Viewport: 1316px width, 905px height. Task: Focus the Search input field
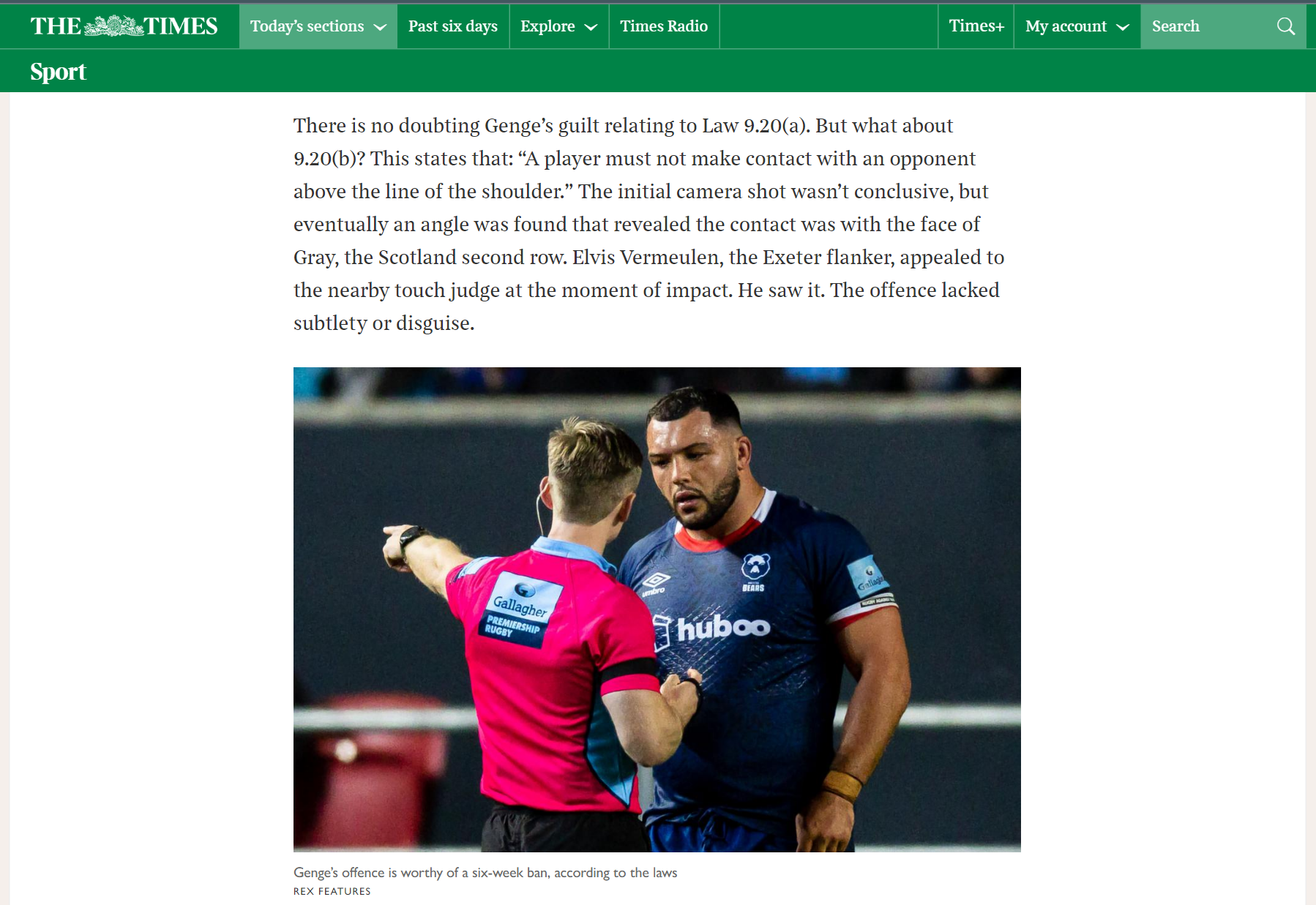click(1209, 26)
